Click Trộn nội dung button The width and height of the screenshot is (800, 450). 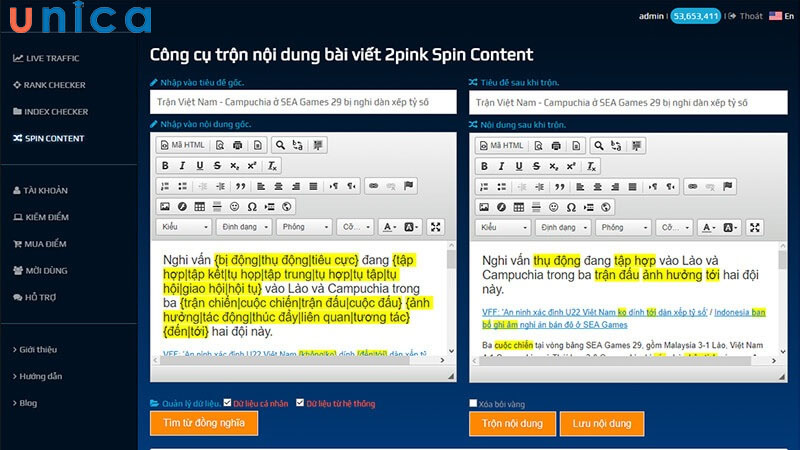coord(512,423)
